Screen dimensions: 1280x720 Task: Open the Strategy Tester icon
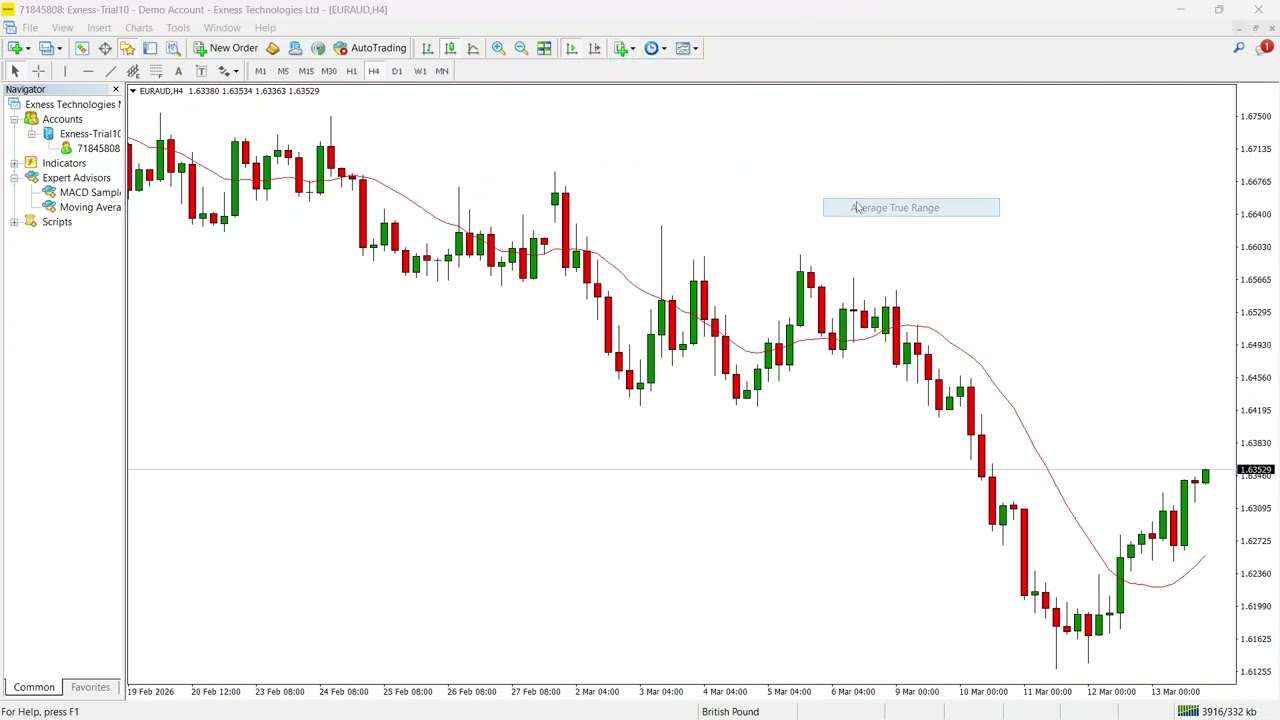point(173,48)
